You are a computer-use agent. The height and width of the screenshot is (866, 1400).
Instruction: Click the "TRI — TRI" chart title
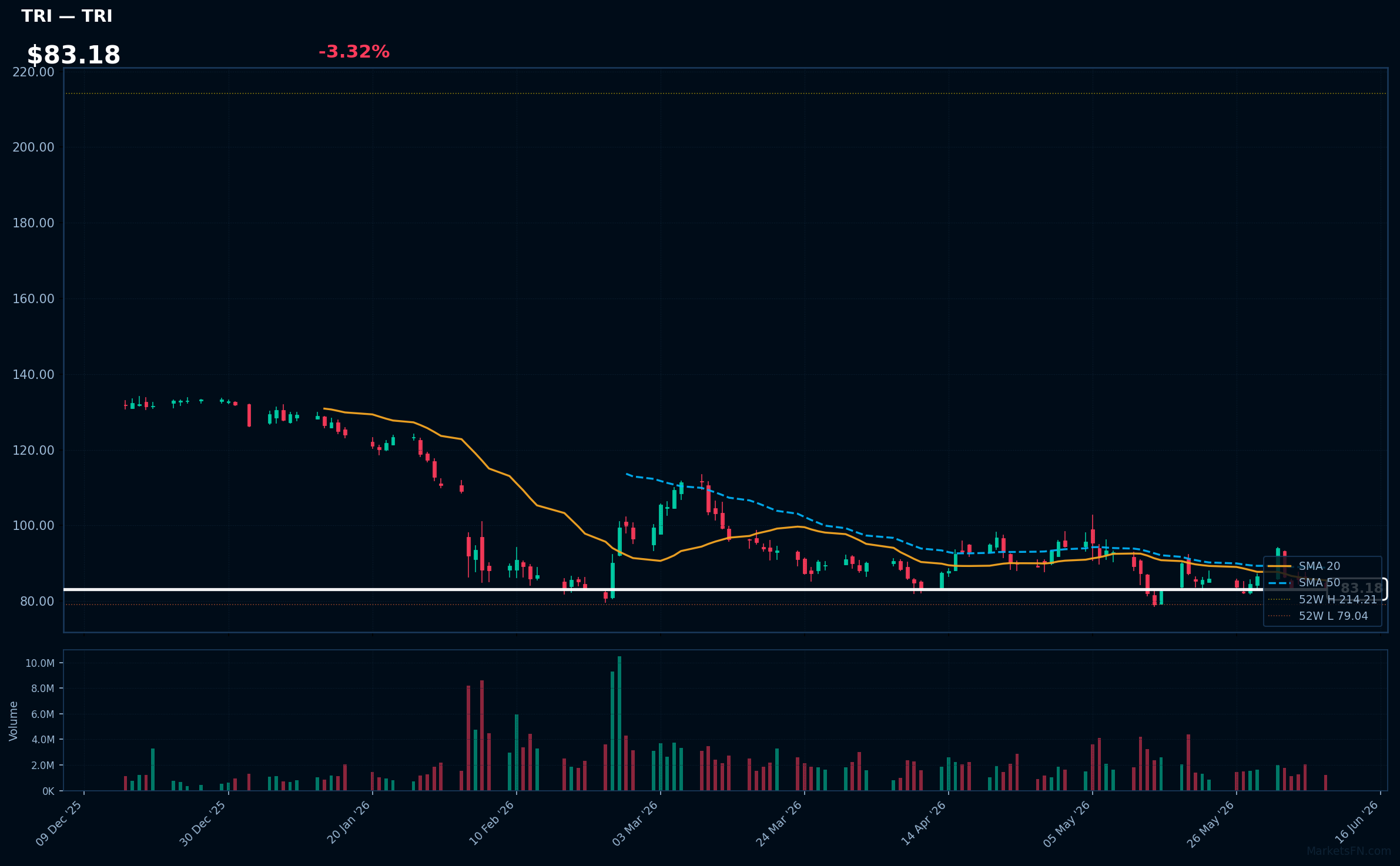66,16
